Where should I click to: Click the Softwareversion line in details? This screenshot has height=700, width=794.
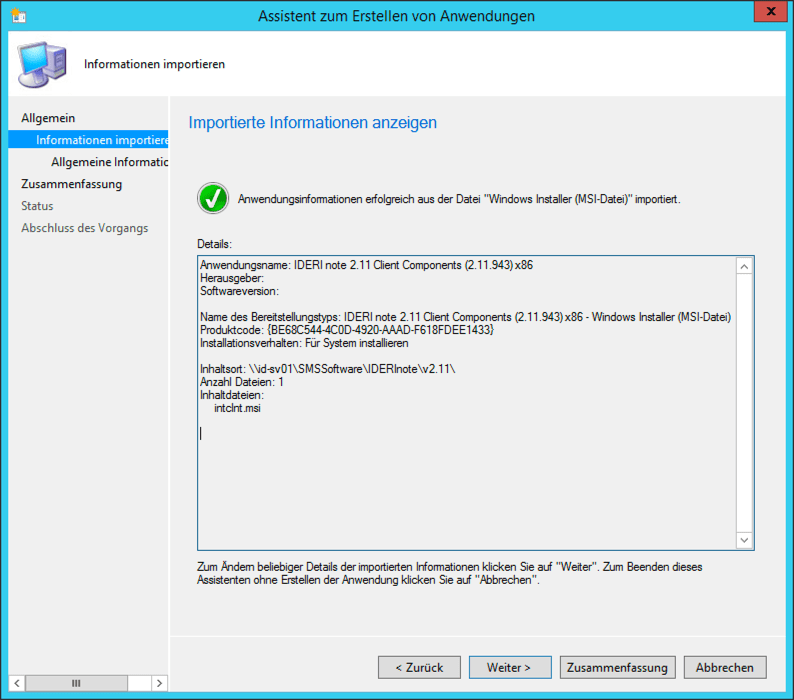coord(239,291)
